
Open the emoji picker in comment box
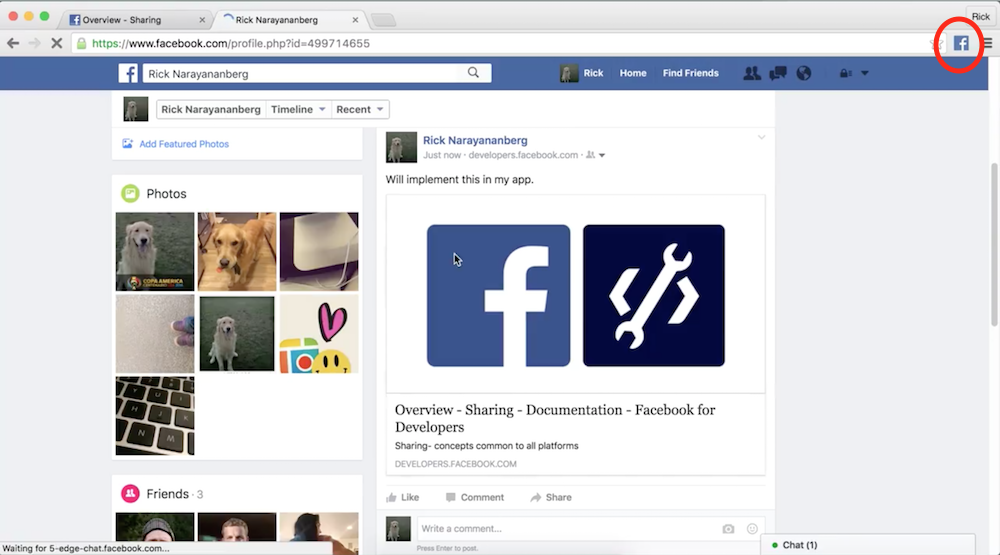pyautogui.click(x=752, y=529)
